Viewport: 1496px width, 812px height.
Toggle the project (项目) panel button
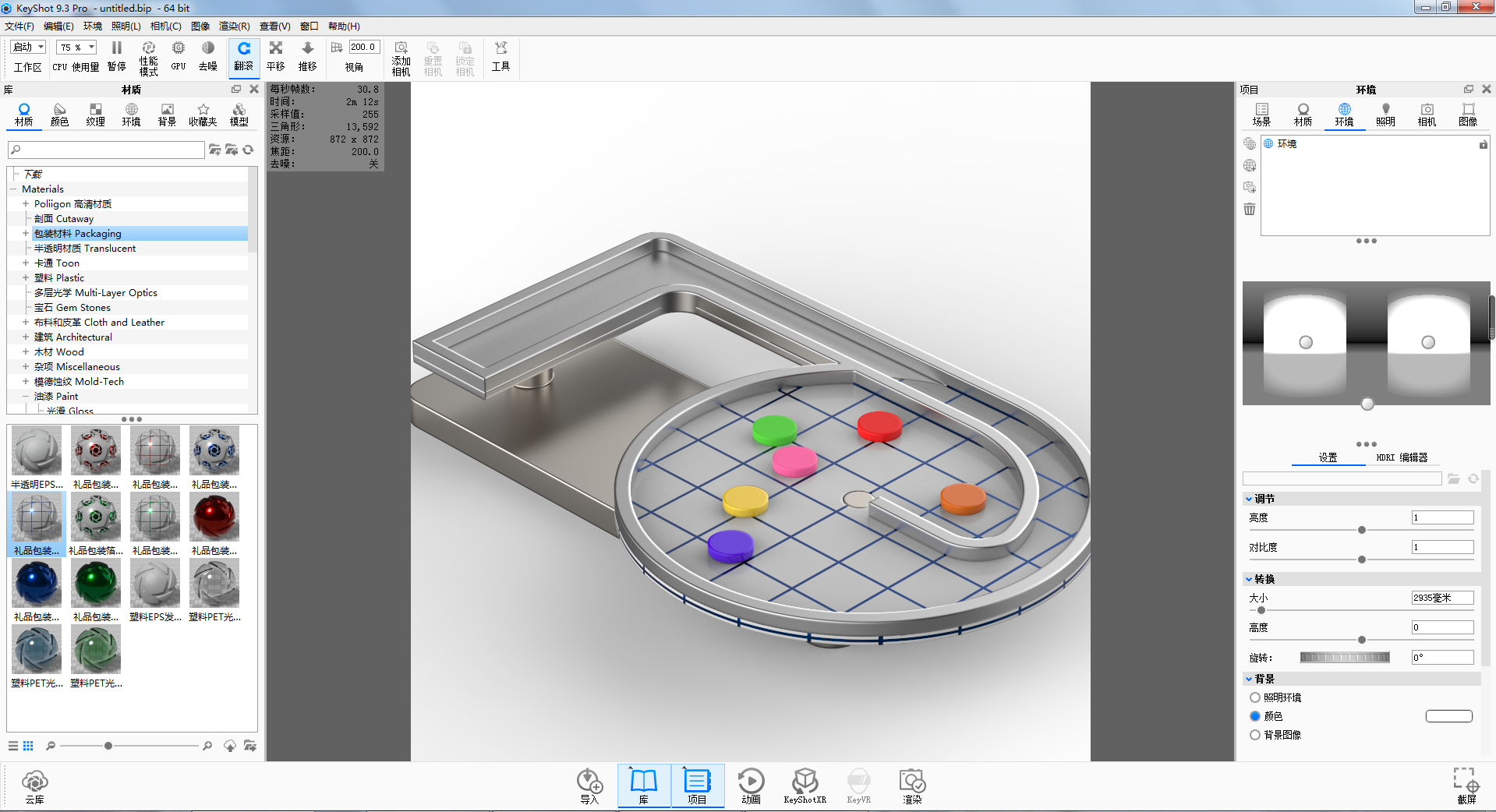697,786
